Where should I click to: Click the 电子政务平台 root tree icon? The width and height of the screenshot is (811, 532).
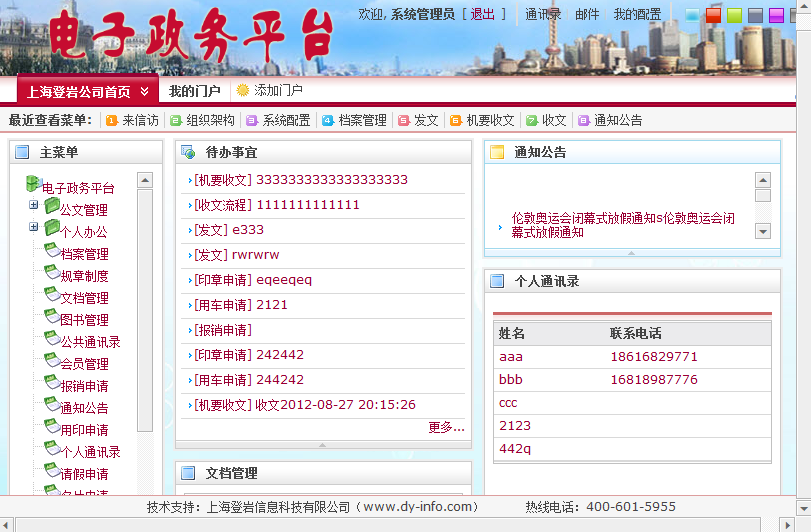(x=33, y=184)
